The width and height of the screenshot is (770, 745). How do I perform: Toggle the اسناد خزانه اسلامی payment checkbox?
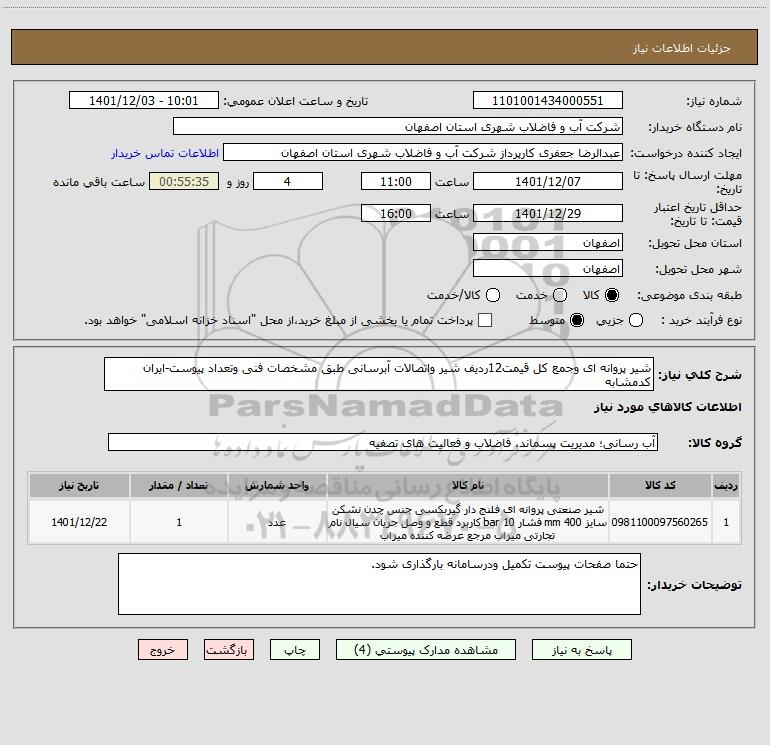[485, 320]
